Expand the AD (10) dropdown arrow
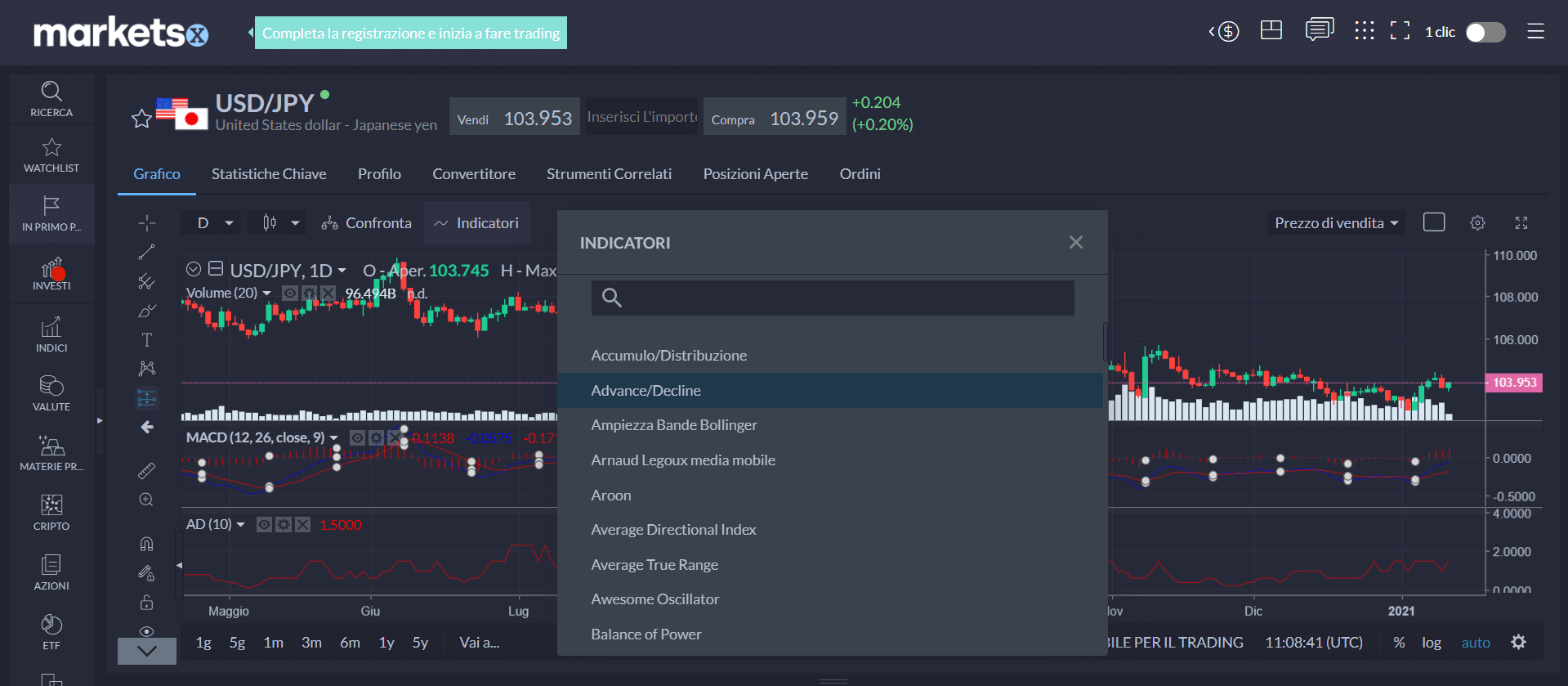This screenshot has height=686, width=1568. click(240, 524)
